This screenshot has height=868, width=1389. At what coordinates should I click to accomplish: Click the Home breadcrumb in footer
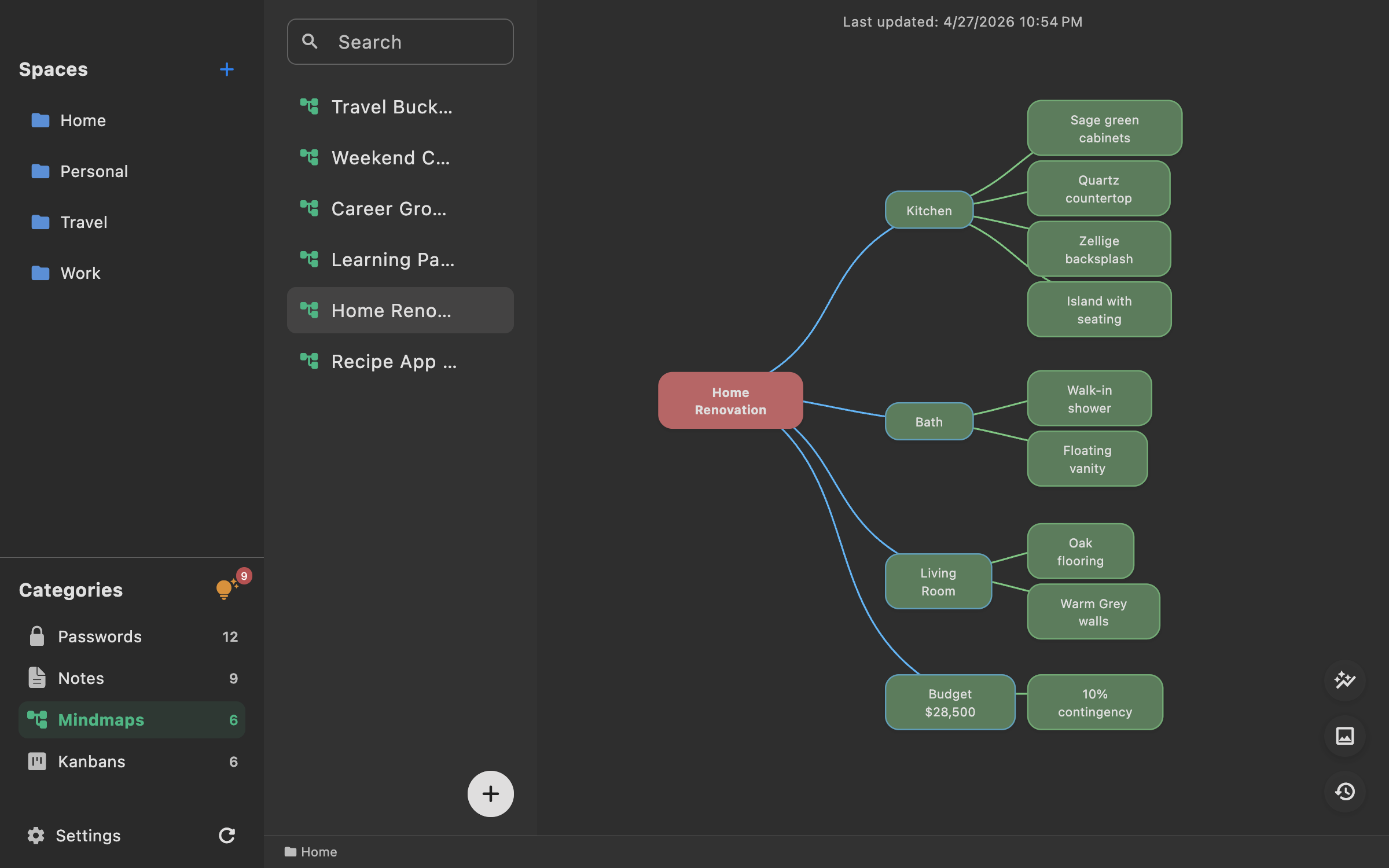tap(311, 852)
